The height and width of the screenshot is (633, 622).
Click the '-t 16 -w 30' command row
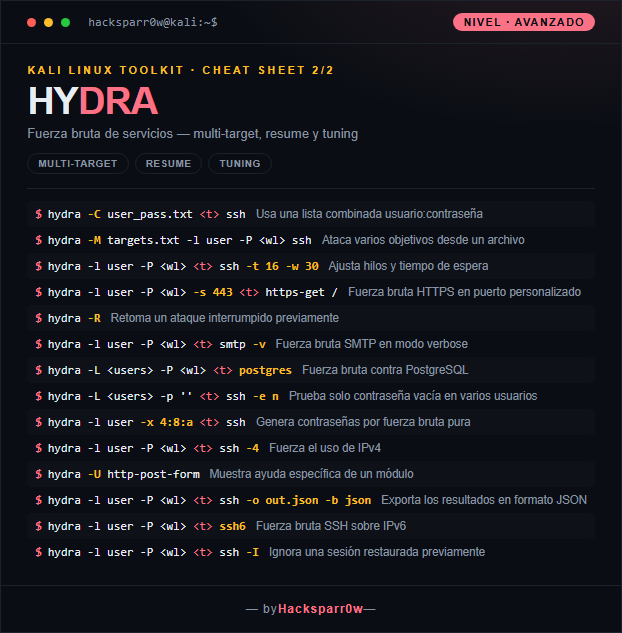[311, 266]
